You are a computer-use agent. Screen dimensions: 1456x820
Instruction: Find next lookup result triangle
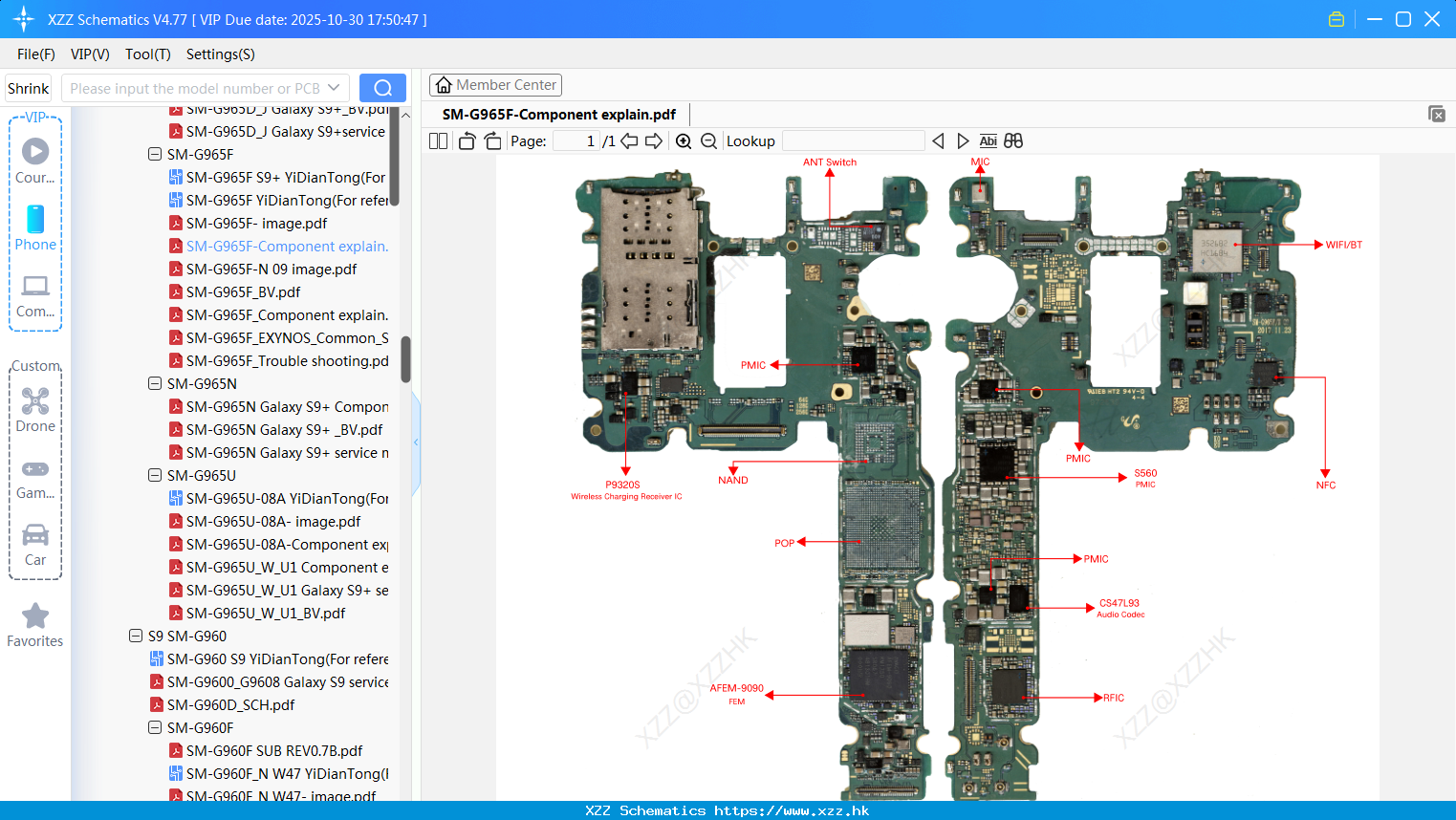point(963,141)
